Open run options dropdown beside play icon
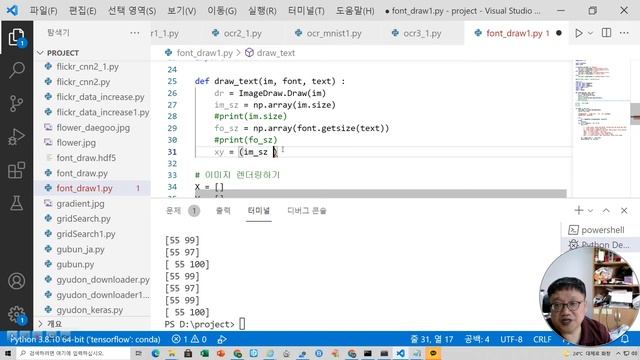 [590, 33]
